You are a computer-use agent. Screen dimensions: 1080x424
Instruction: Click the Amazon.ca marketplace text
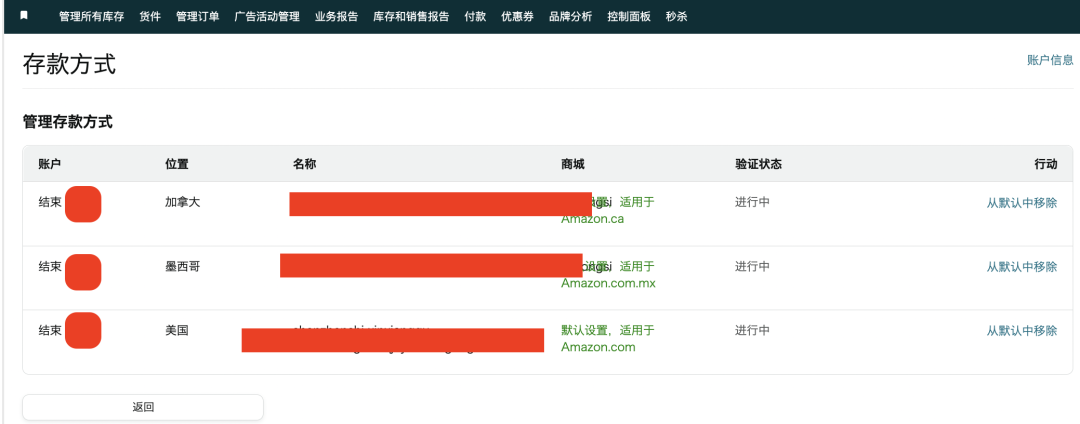pos(592,219)
